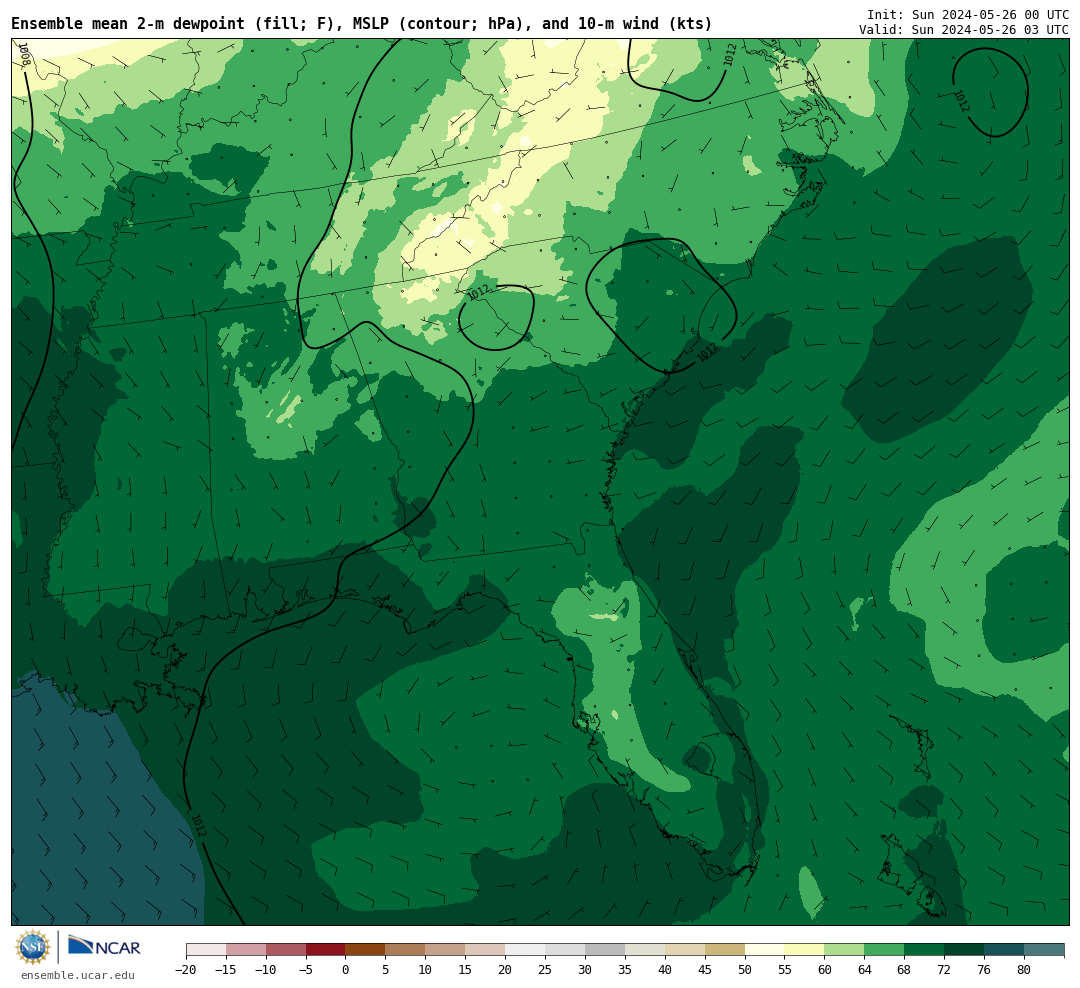Pick the cream 50 to 55 colorbar swatch

pyautogui.click(x=765, y=950)
